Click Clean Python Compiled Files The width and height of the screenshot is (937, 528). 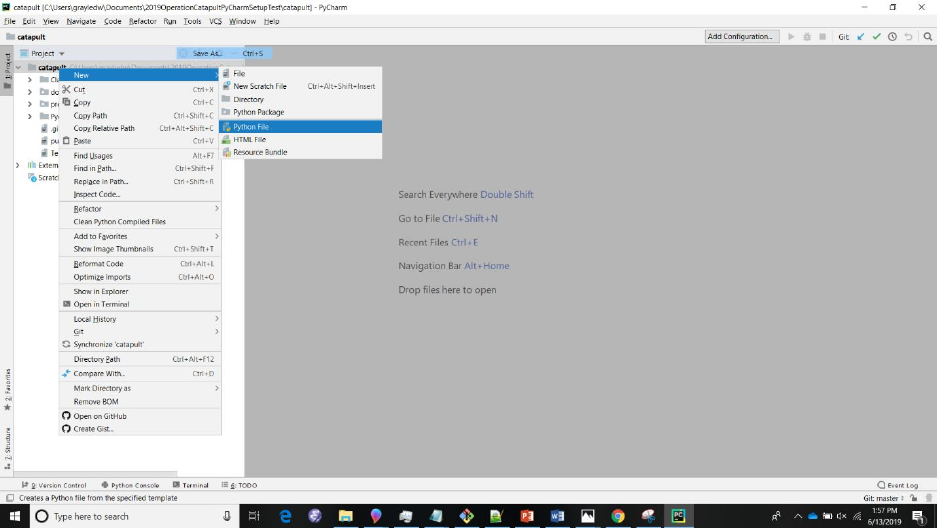(x=140, y=222)
